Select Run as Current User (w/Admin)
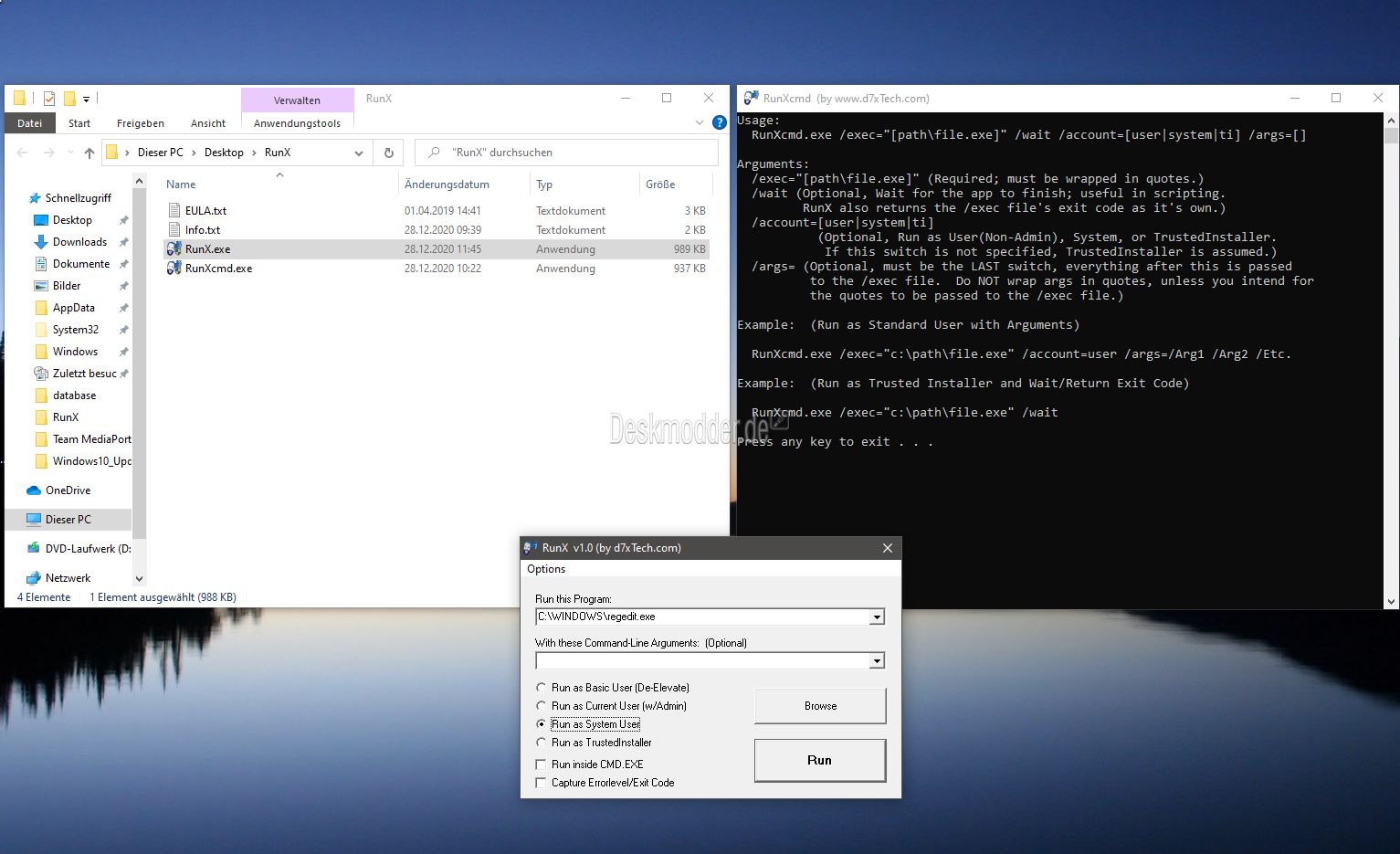This screenshot has width=1400, height=854. pyautogui.click(x=541, y=706)
